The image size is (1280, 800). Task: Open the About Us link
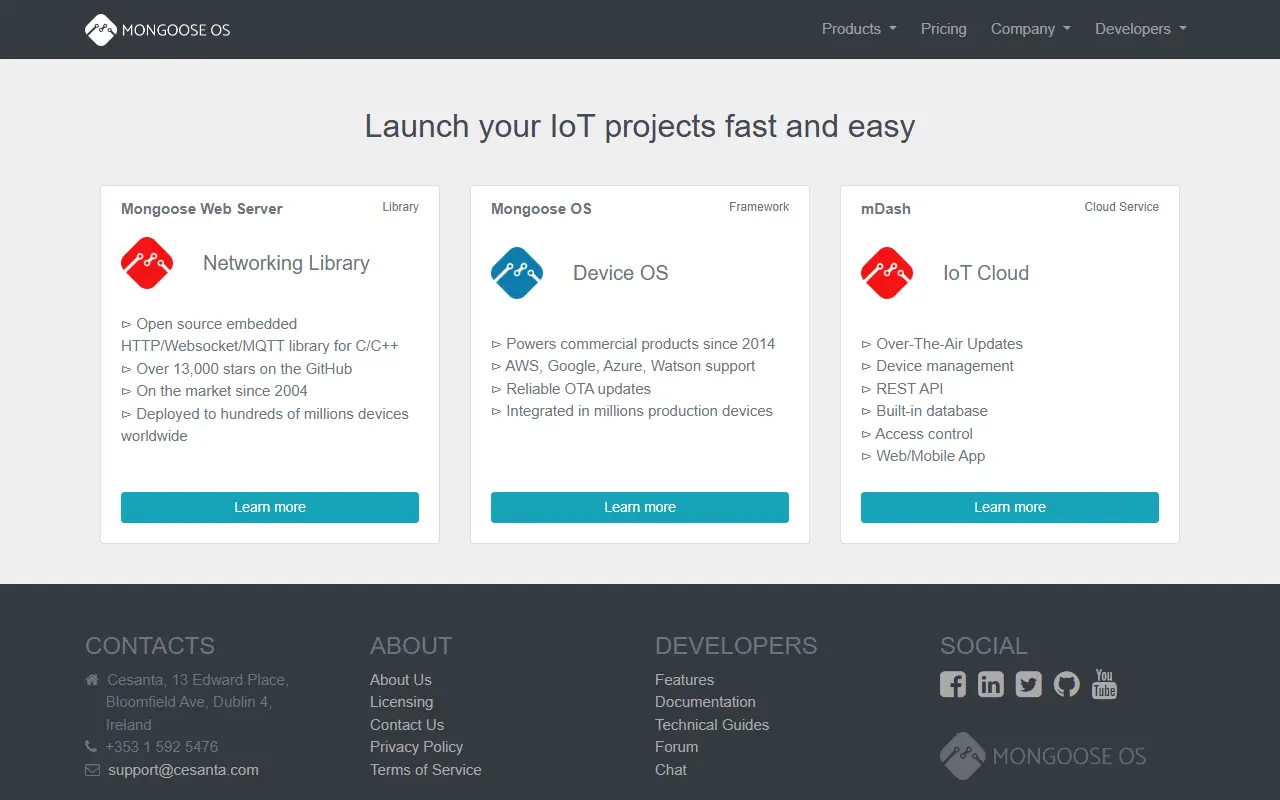[401, 680]
